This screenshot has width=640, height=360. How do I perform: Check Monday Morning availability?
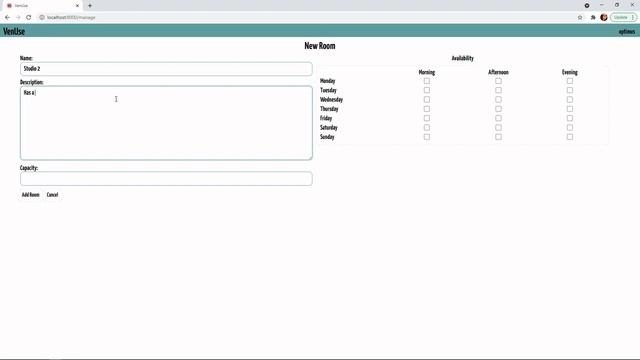[427, 81]
